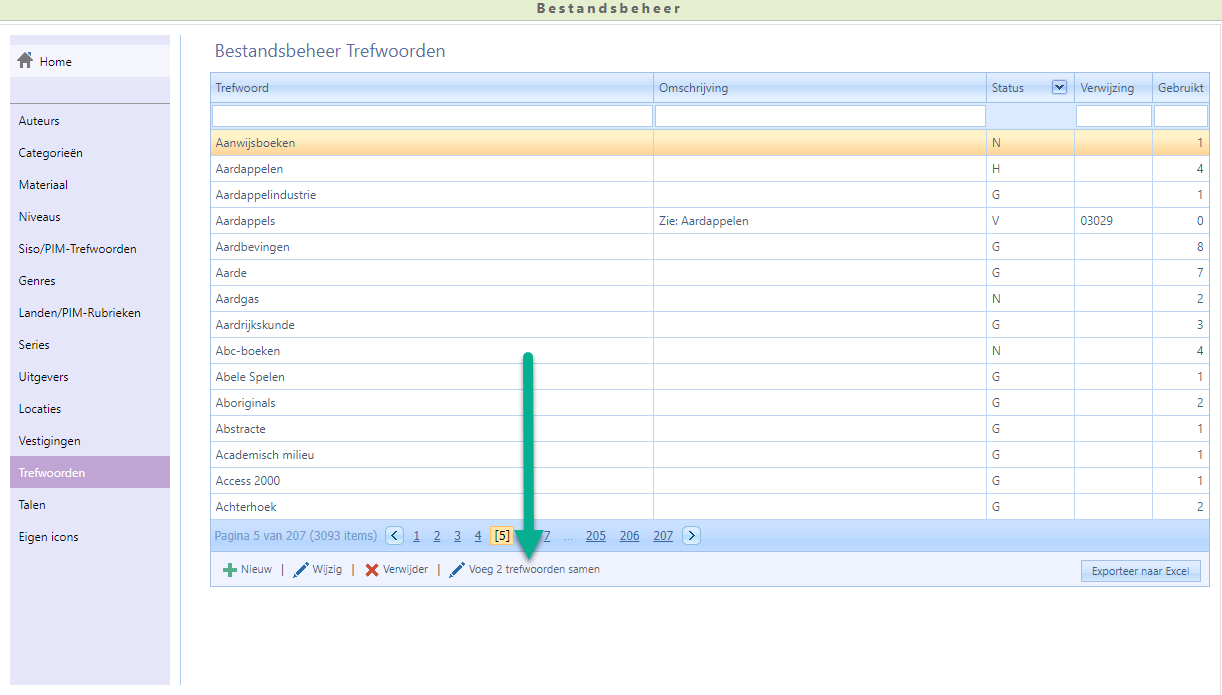Open Uitgevers in the sidebar
Viewport: 1222px width, 695px height.
pyautogui.click(x=43, y=377)
